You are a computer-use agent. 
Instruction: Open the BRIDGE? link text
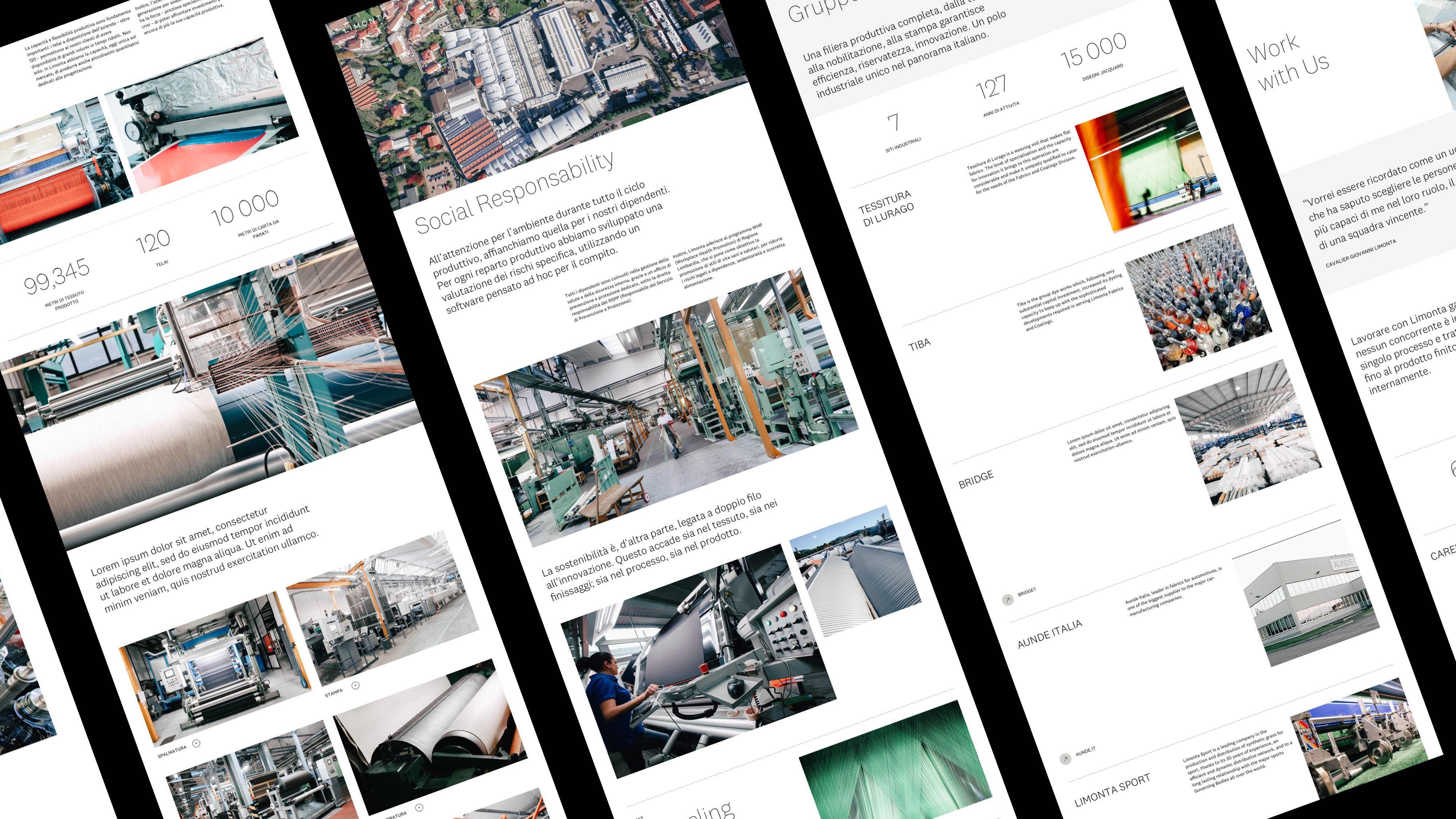1026,592
